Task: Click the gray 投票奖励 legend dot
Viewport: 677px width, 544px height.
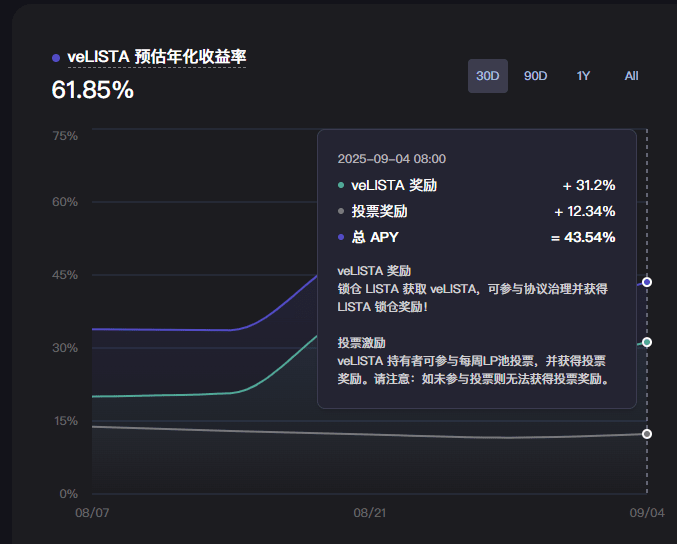Action: (x=341, y=211)
